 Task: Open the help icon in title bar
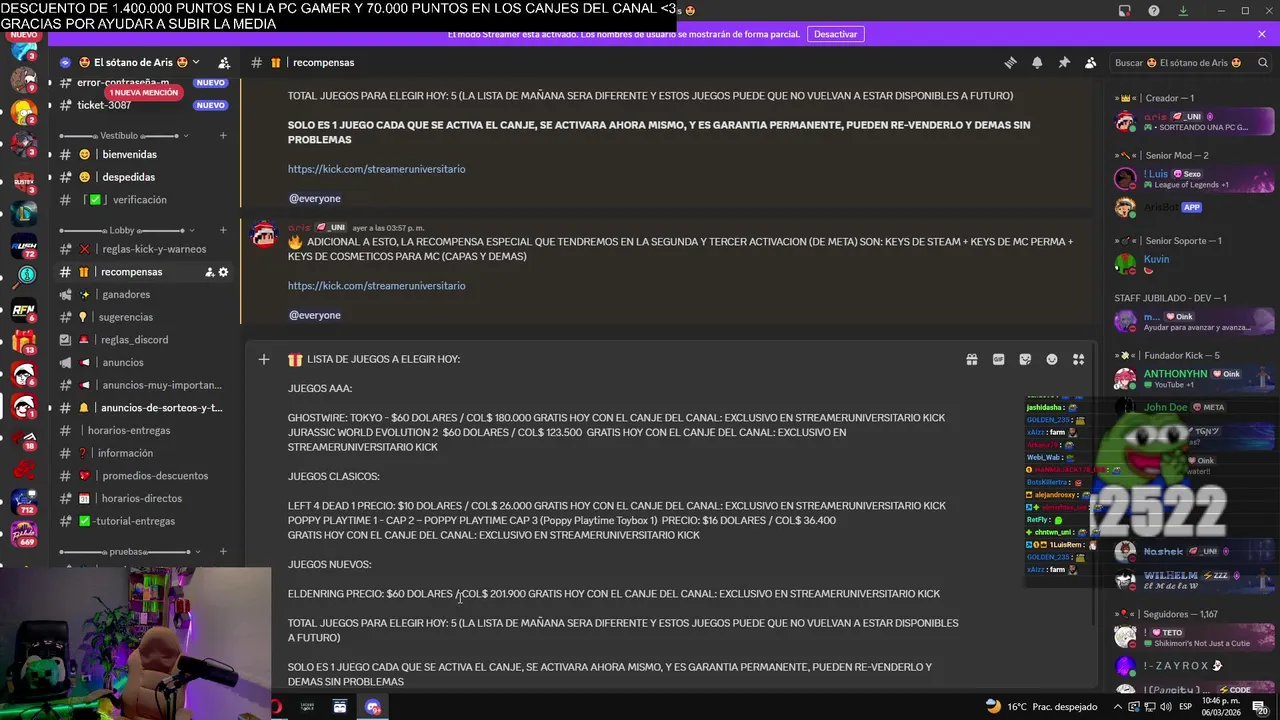pos(1154,11)
